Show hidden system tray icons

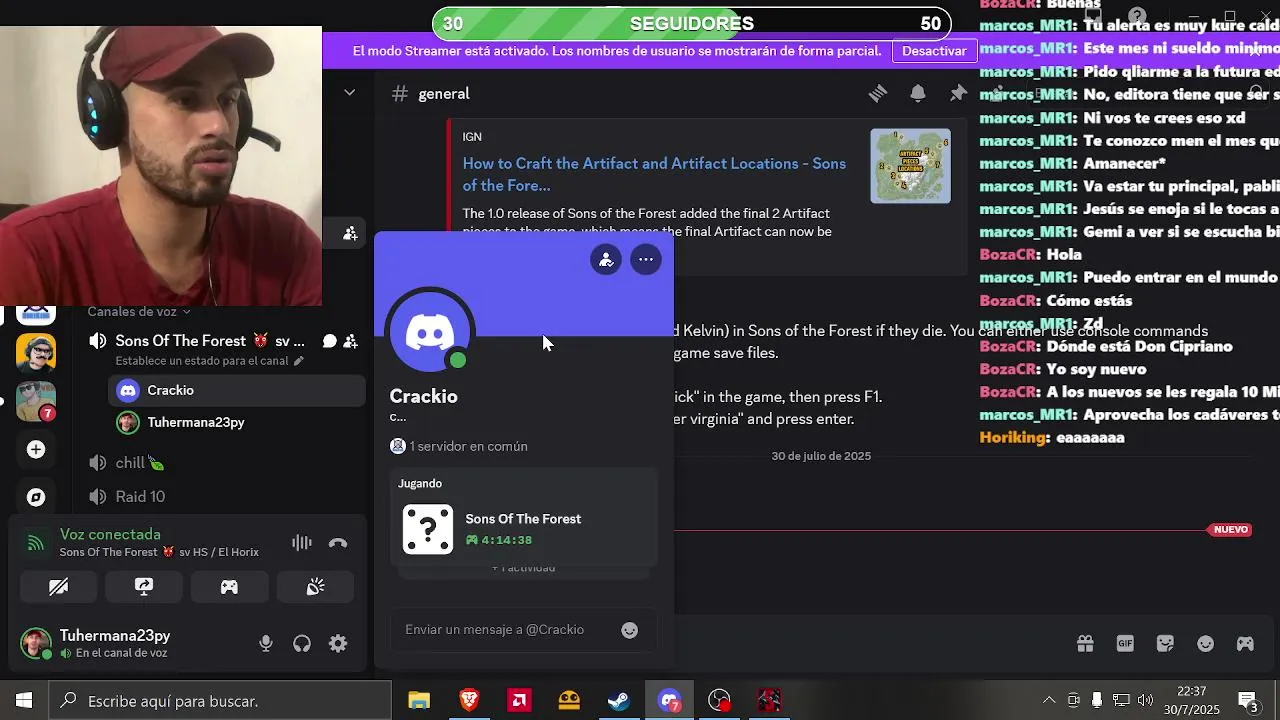1049,700
